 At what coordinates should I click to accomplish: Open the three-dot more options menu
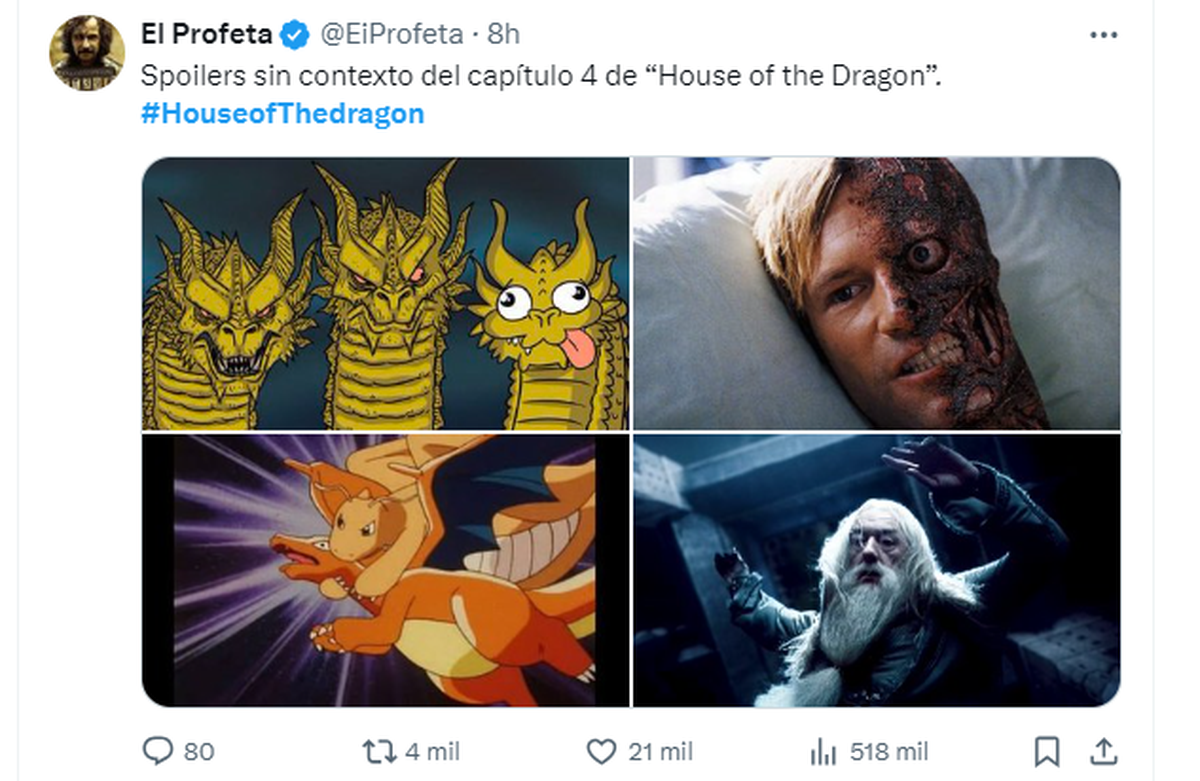[1103, 35]
